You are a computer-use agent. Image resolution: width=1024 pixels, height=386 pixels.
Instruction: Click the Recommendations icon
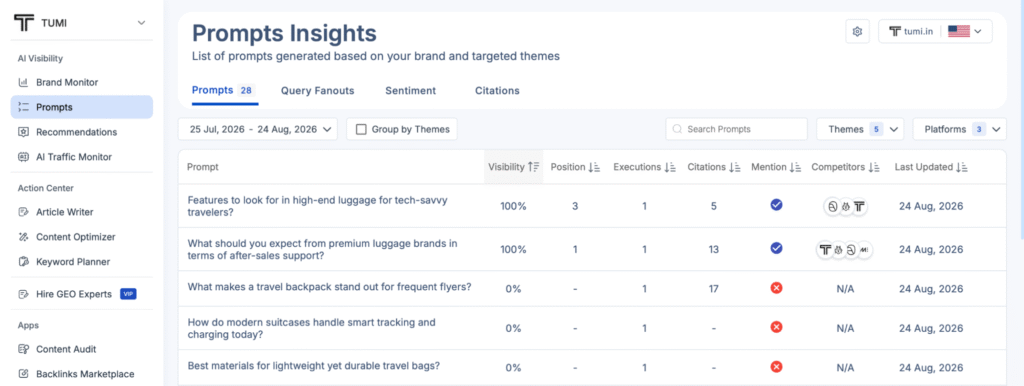23,132
